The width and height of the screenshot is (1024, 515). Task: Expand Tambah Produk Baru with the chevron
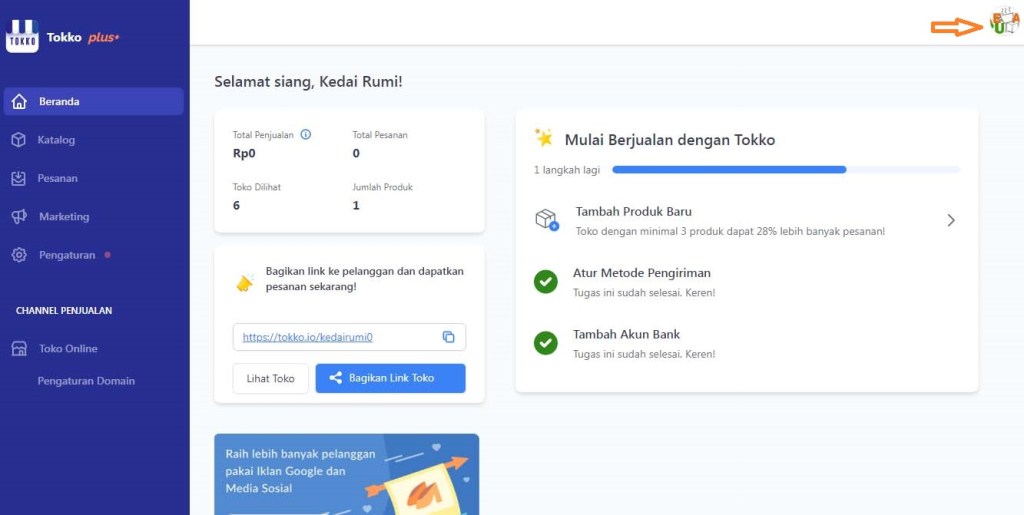[x=951, y=220]
